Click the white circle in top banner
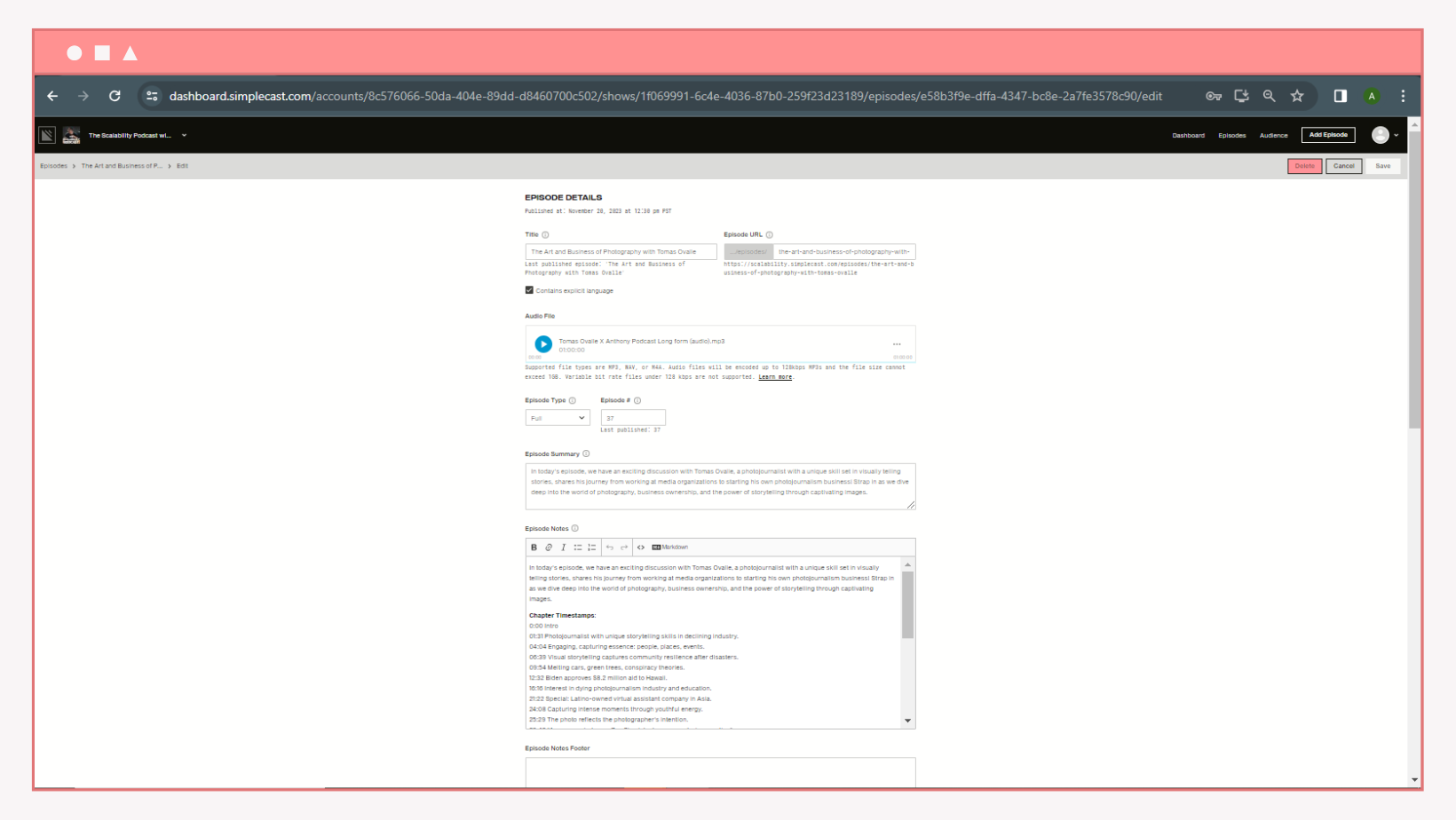The height and width of the screenshot is (820, 1456). point(75,53)
